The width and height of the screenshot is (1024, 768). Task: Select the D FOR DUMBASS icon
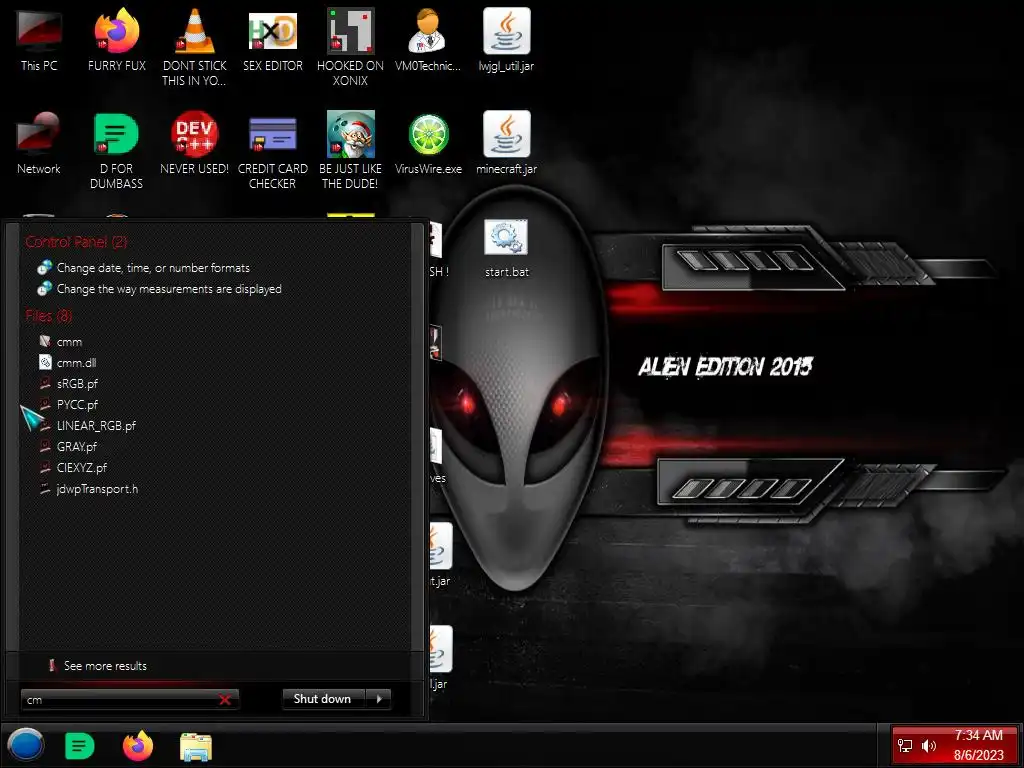tap(116, 150)
